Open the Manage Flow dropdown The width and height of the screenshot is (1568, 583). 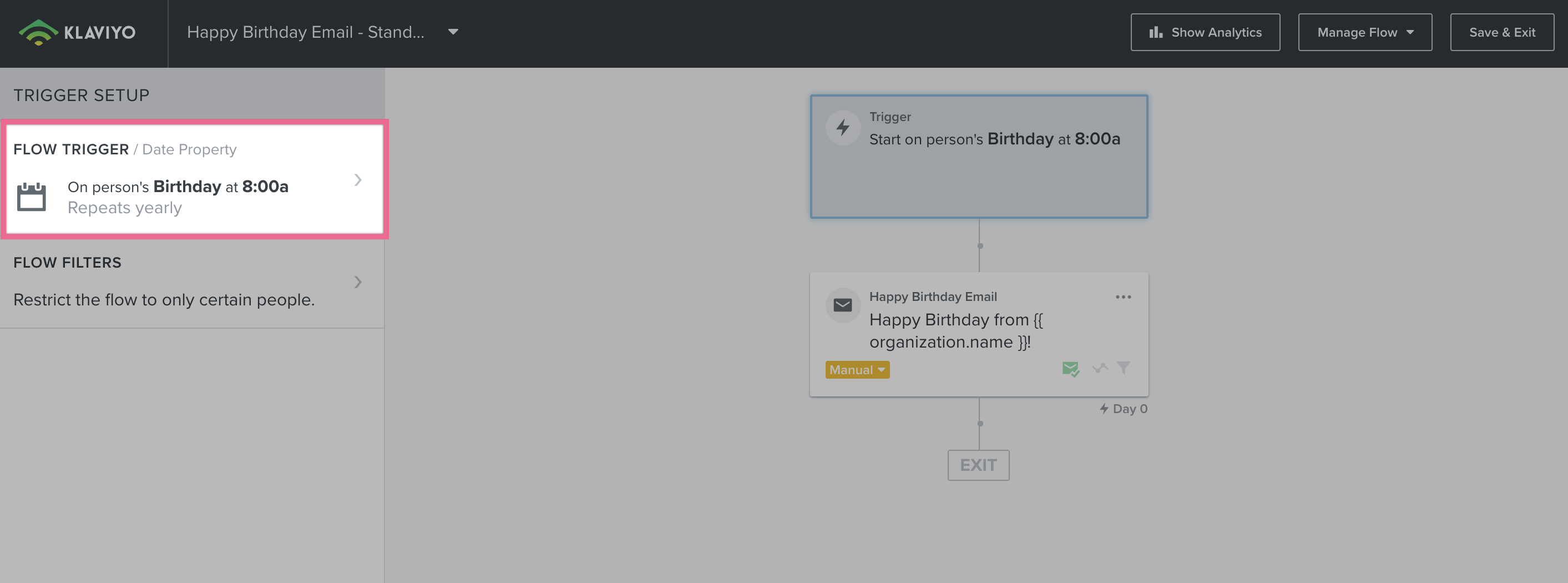pos(1365,32)
